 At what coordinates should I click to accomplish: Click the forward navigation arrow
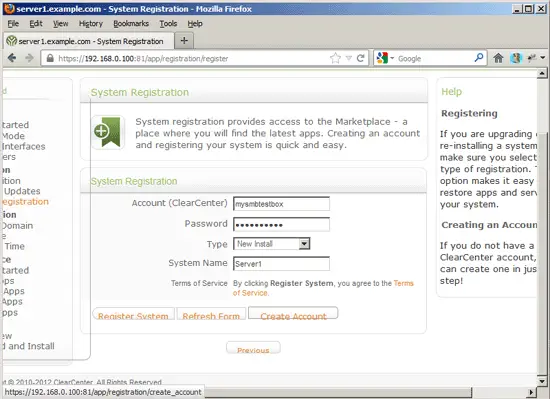(29, 58)
